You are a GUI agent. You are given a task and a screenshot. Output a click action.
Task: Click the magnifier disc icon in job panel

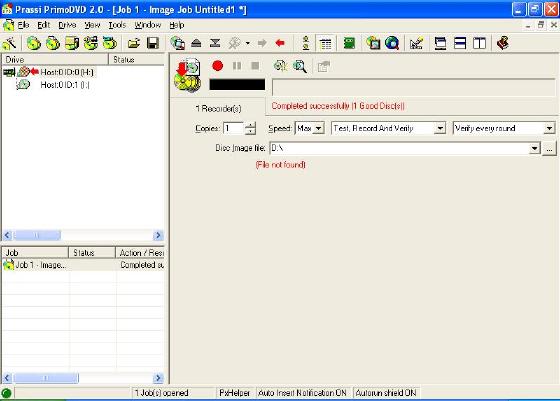click(x=300, y=66)
